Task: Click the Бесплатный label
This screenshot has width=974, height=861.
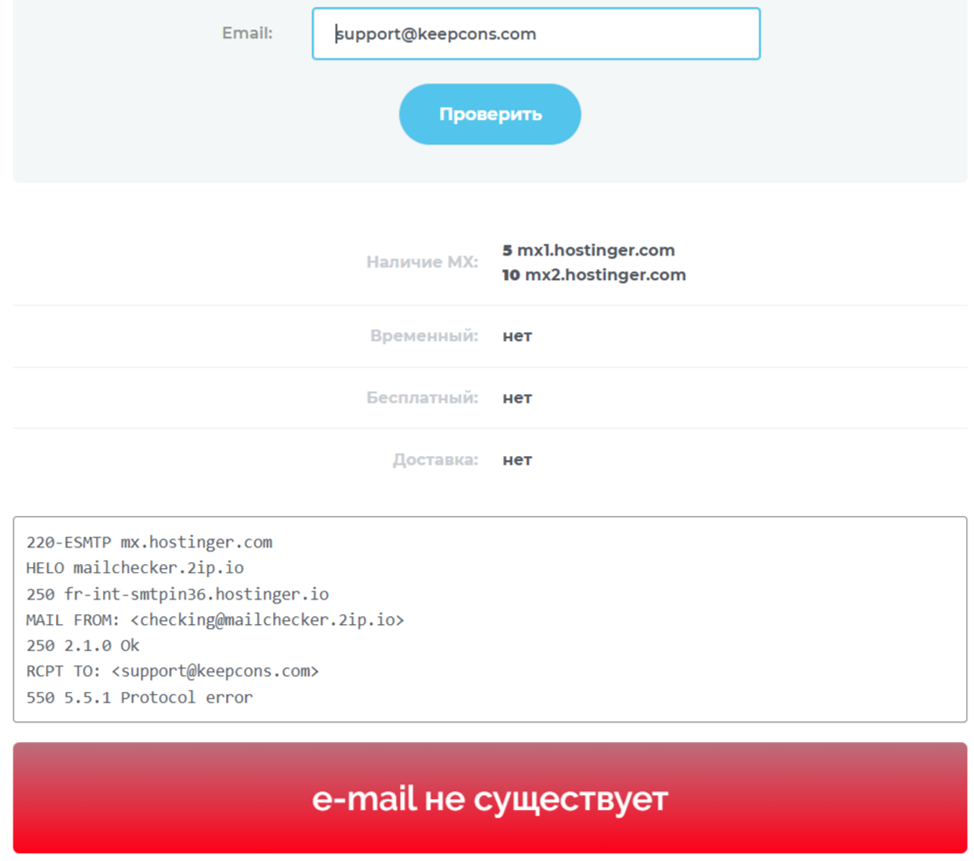Action: (x=422, y=397)
